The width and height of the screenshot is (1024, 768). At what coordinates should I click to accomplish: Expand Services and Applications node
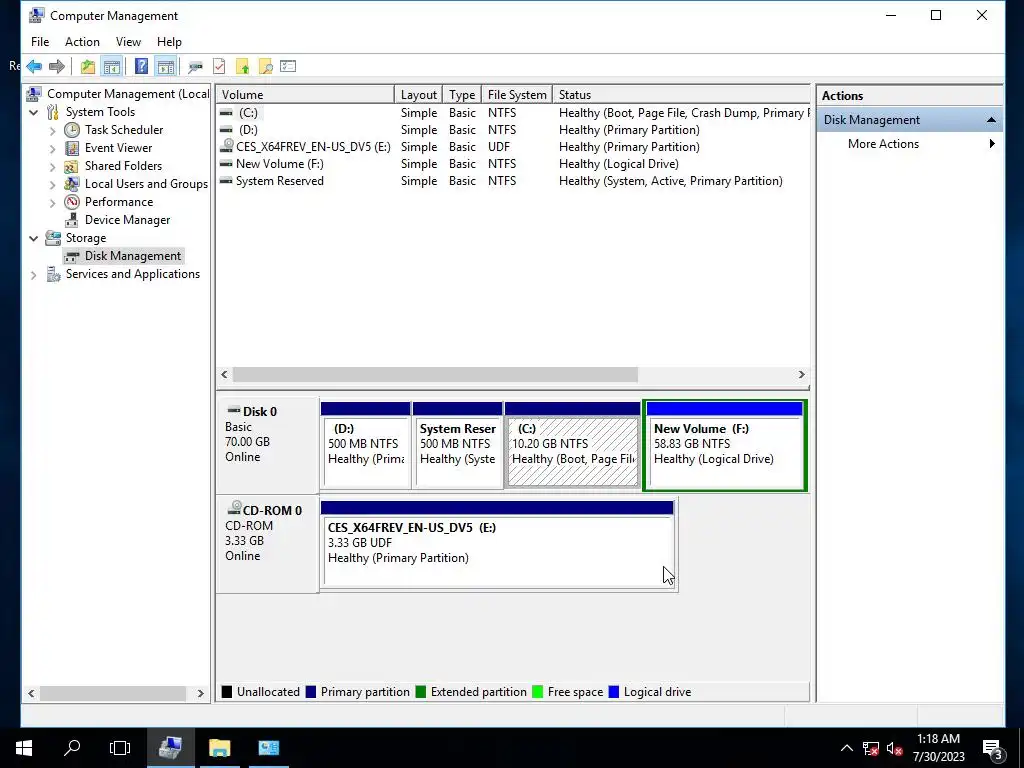click(x=33, y=275)
